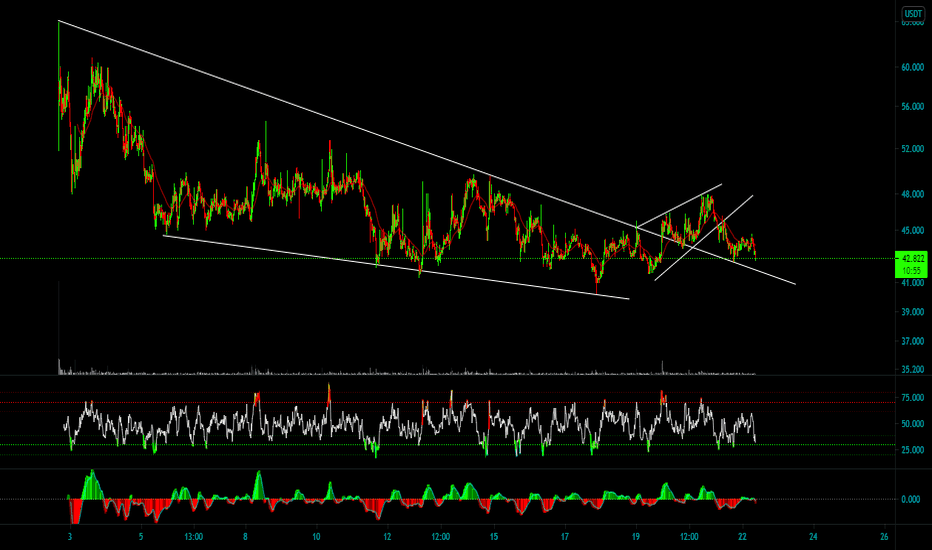Click the date label 17 on time axis
The height and width of the screenshot is (550, 932).
pos(565,537)
